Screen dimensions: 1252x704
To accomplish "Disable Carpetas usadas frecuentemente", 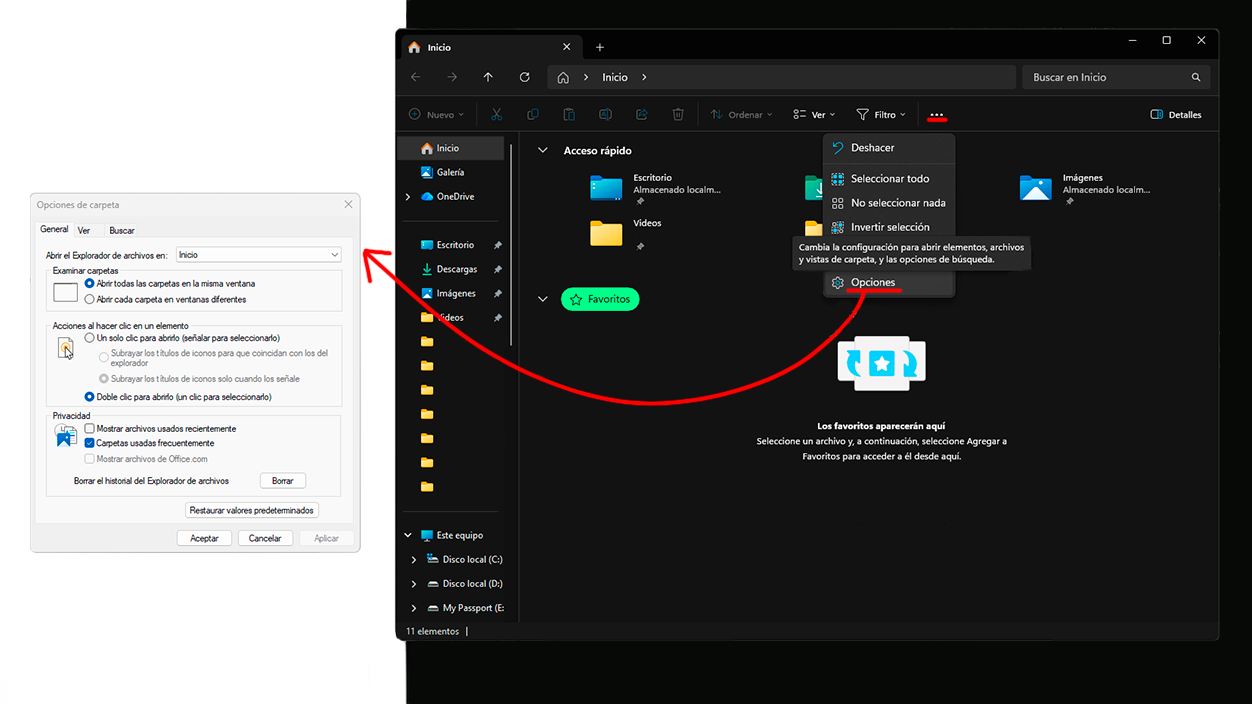I will [x=88, y=442].
